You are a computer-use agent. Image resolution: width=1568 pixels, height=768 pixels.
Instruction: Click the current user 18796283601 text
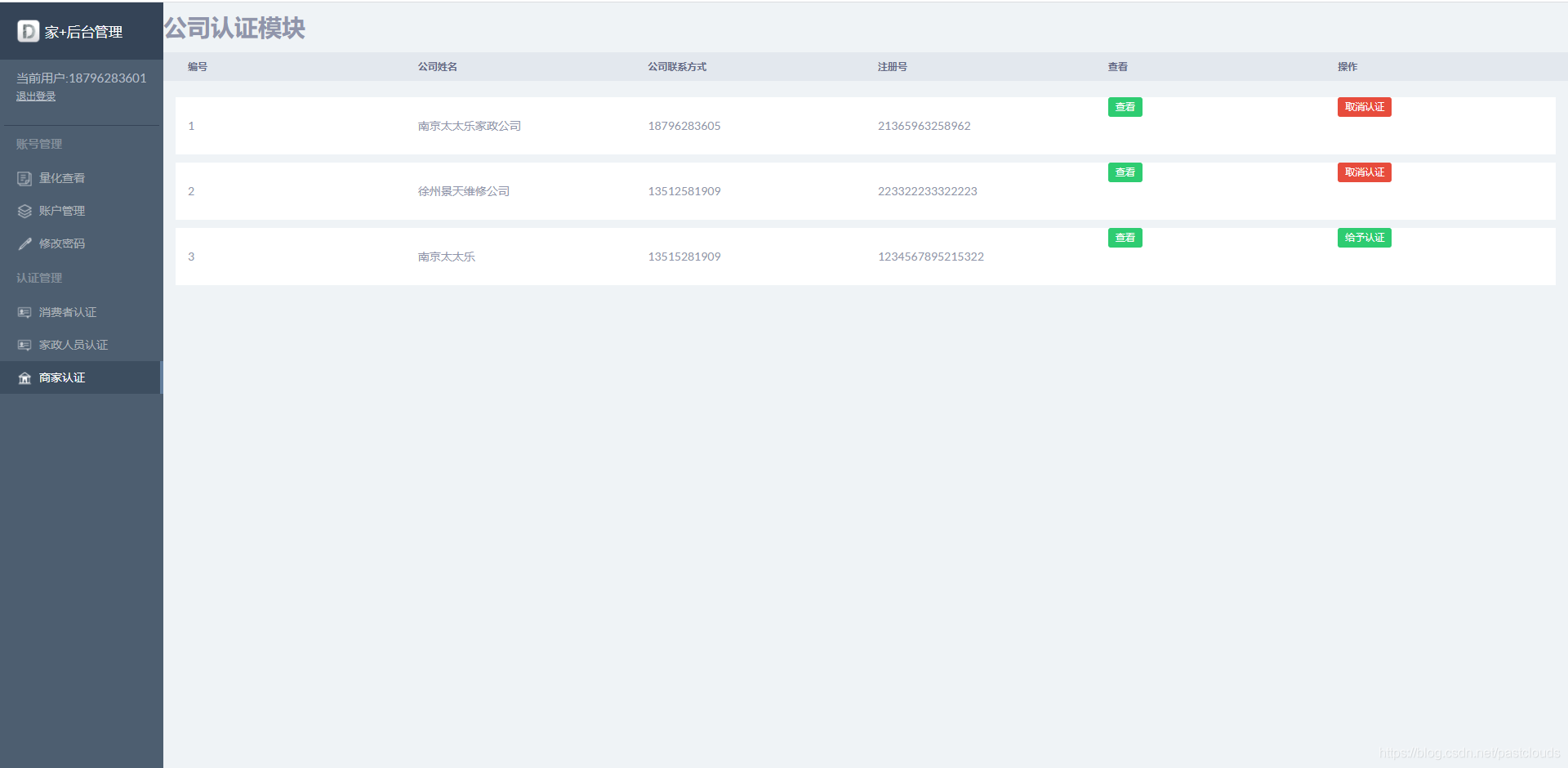click(82, 78)
